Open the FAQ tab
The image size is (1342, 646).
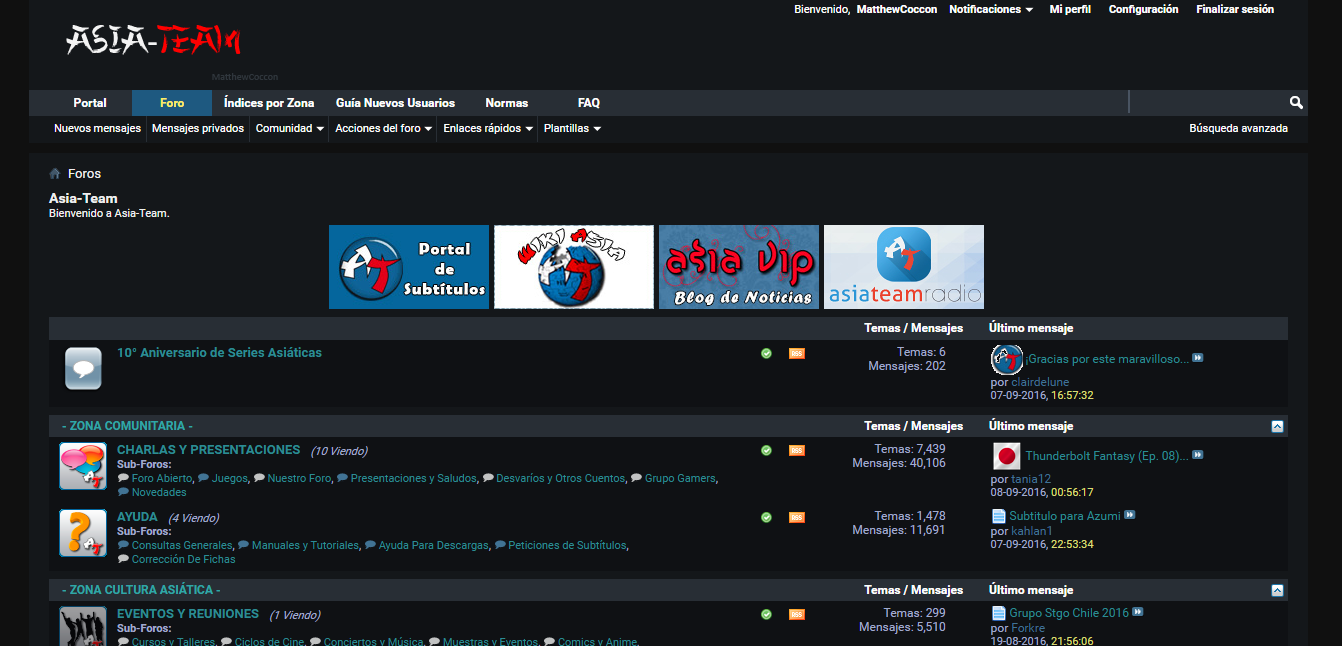coord(589,103)
